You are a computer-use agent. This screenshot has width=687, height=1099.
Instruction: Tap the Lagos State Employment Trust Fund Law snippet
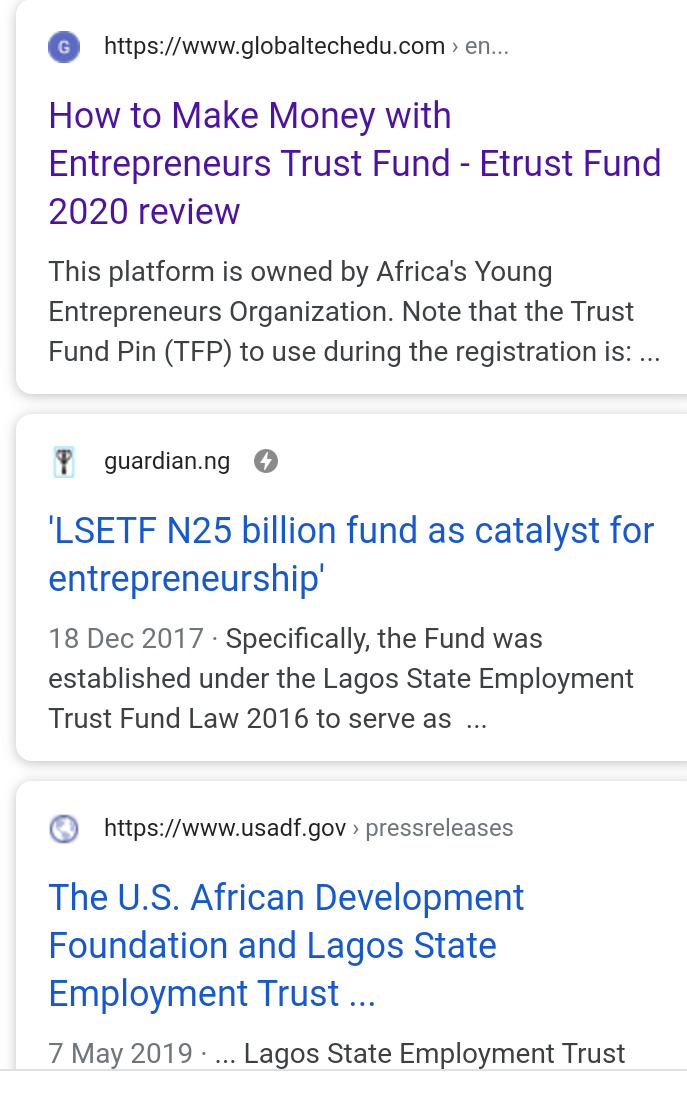(340, 679)
